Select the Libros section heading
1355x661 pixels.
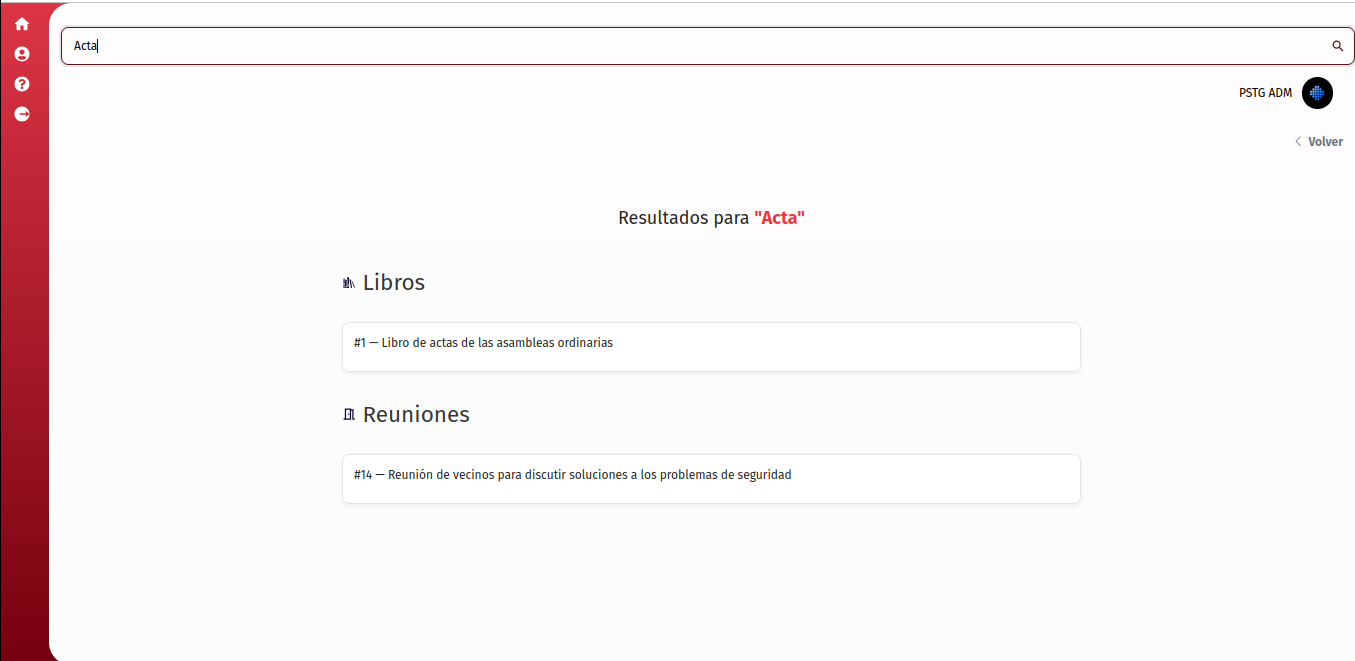pos(394,283)
